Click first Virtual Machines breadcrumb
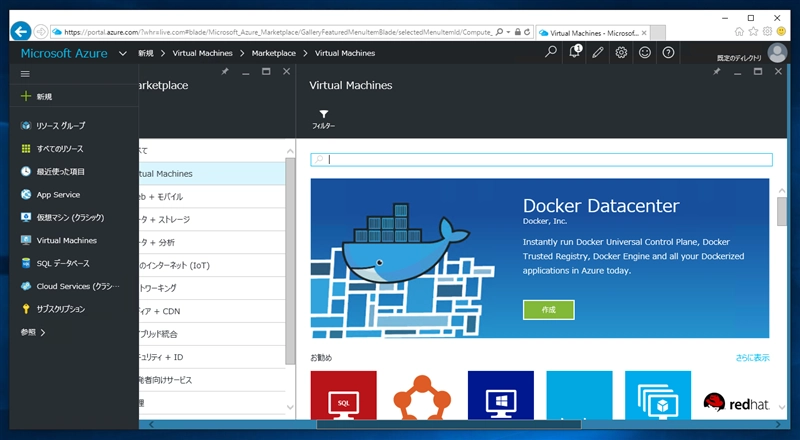The width and height of the screenshot is (800, 440). [202, 53]
